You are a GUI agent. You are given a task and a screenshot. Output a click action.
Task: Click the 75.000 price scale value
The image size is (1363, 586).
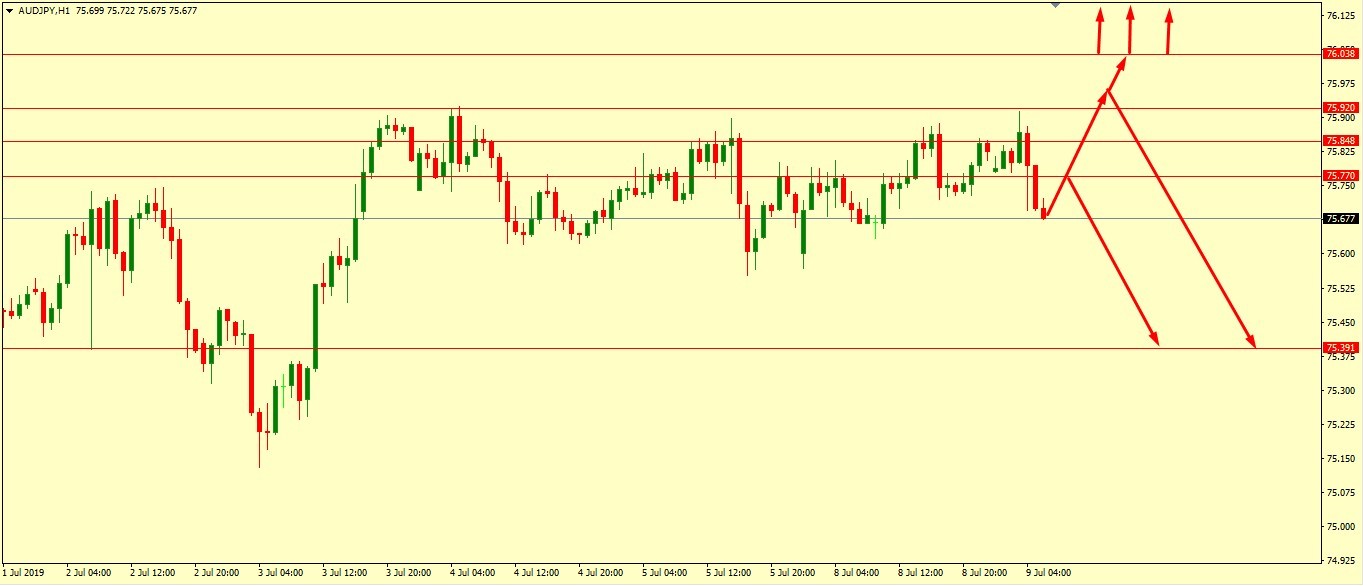tap(1340, 527)
